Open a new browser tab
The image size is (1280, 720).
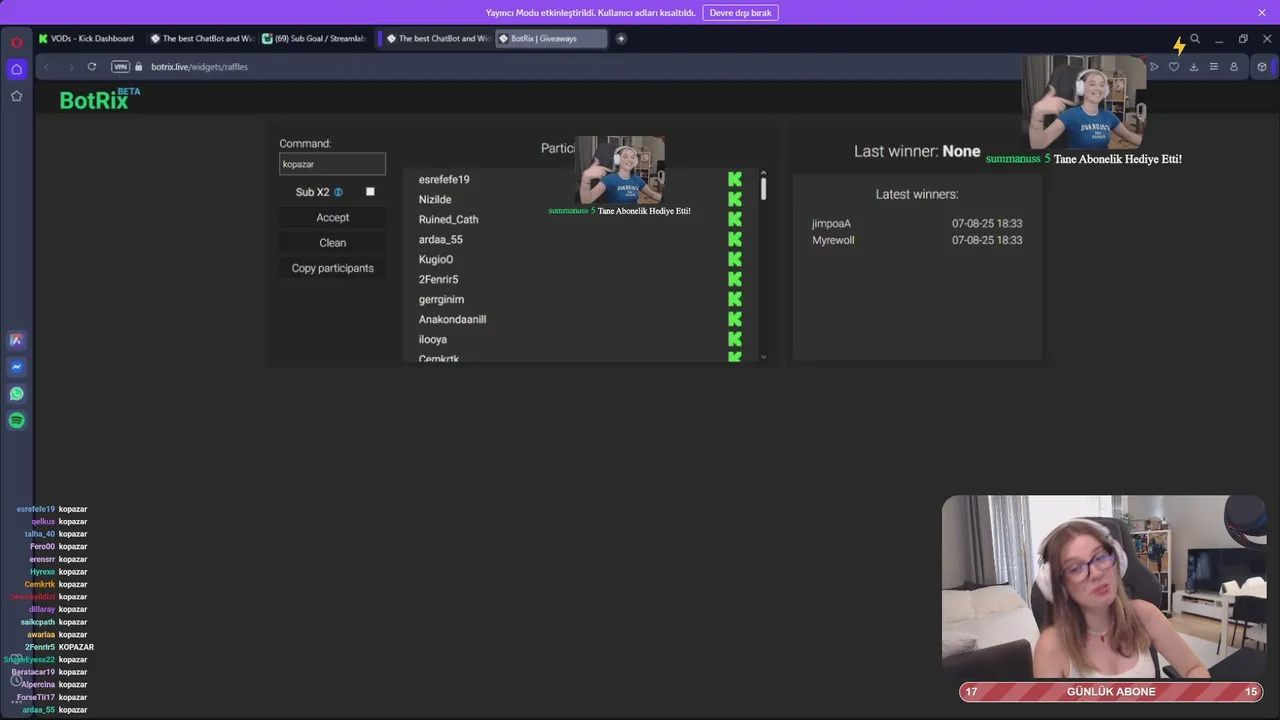point(621,39)
